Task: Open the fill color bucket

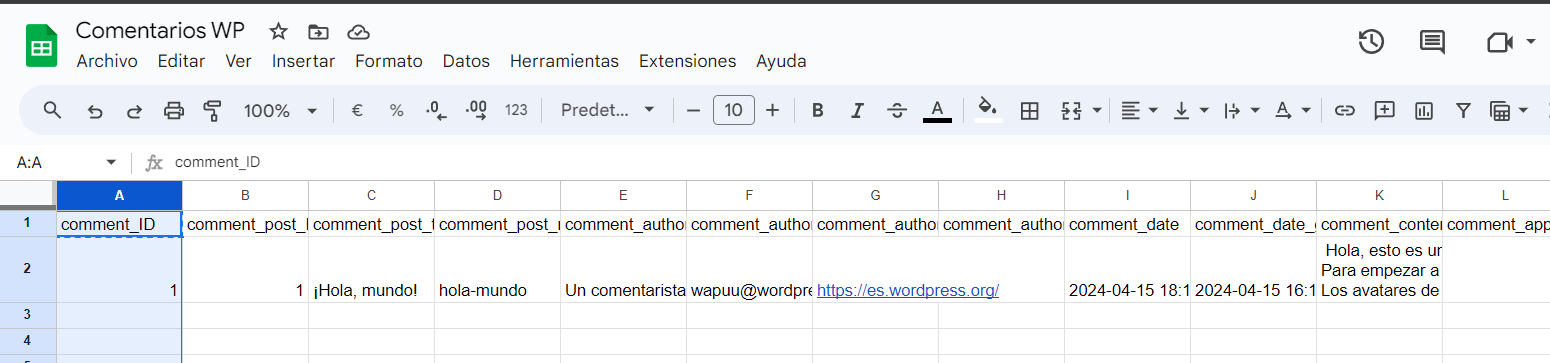Action: pos(988,110)
